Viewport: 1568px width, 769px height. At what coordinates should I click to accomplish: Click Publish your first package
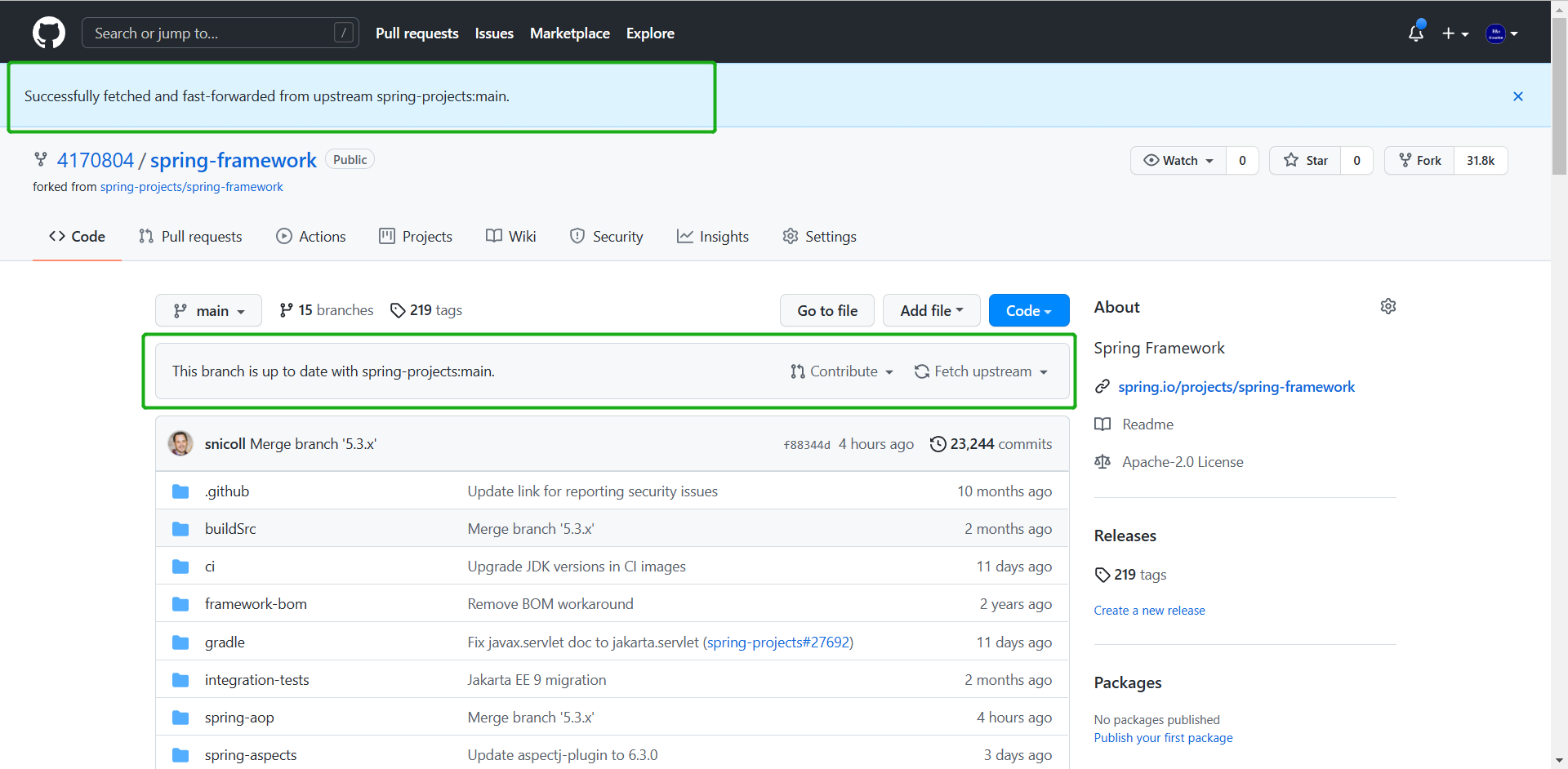pos(1164,738)
